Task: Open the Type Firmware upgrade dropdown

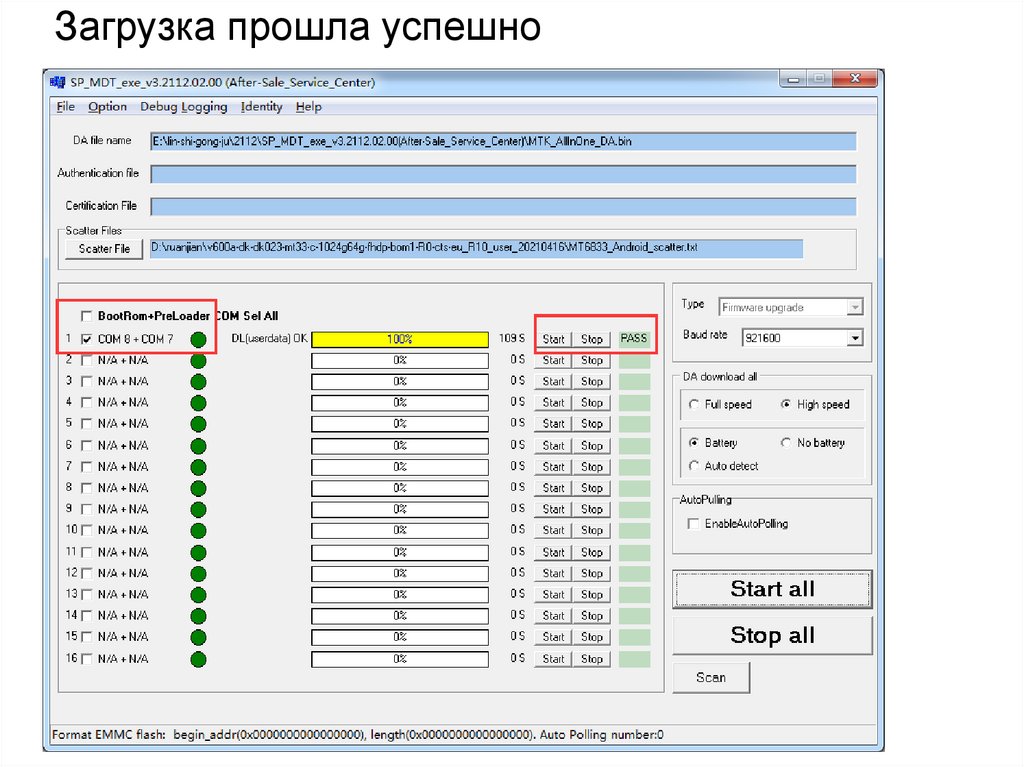Action: (x=854, y=307)
